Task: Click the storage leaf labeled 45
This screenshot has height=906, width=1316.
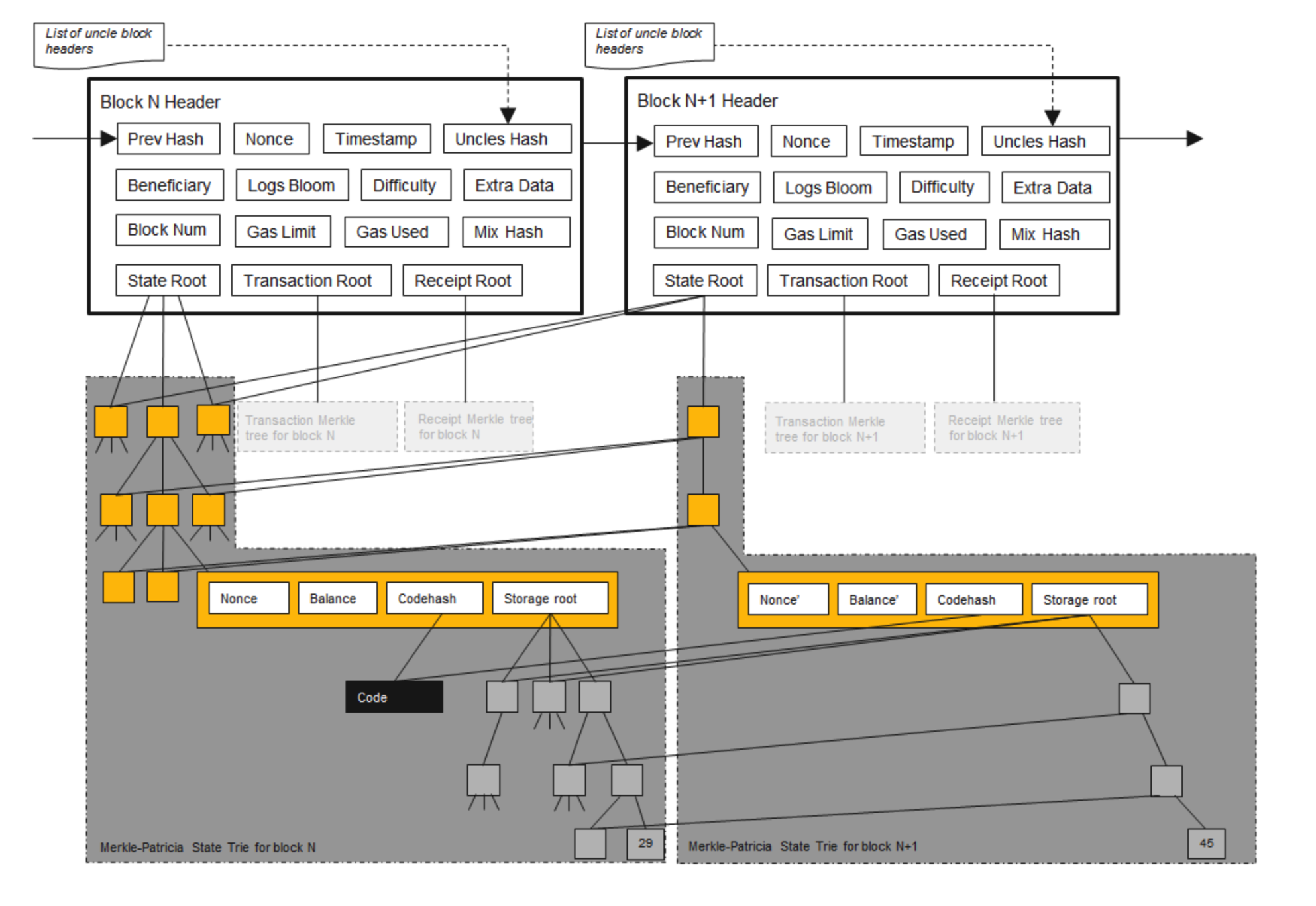Action: [x=1206, y=844]
